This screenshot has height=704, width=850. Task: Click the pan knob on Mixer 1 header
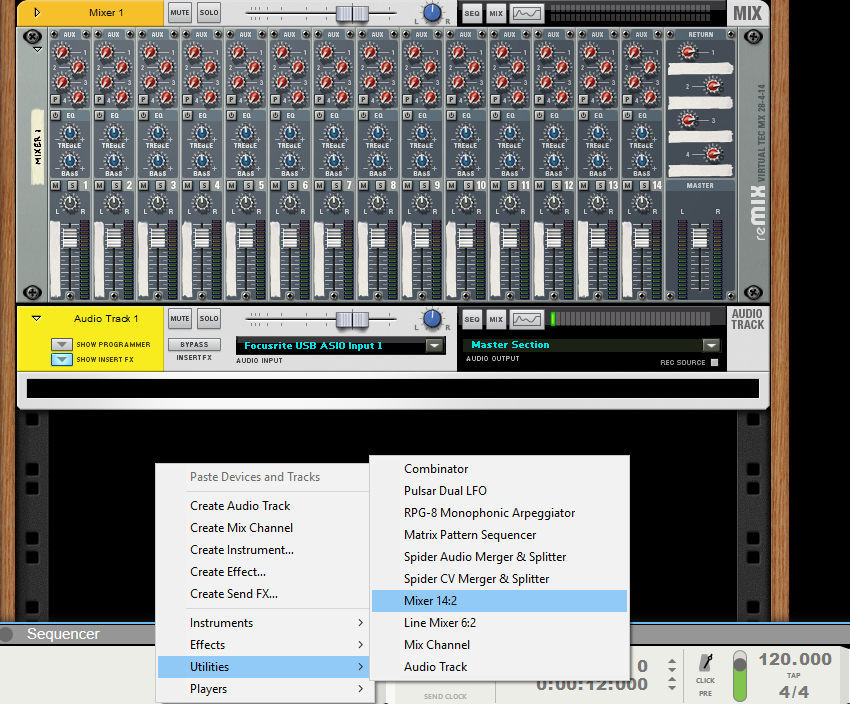click(x=432, y=12)
